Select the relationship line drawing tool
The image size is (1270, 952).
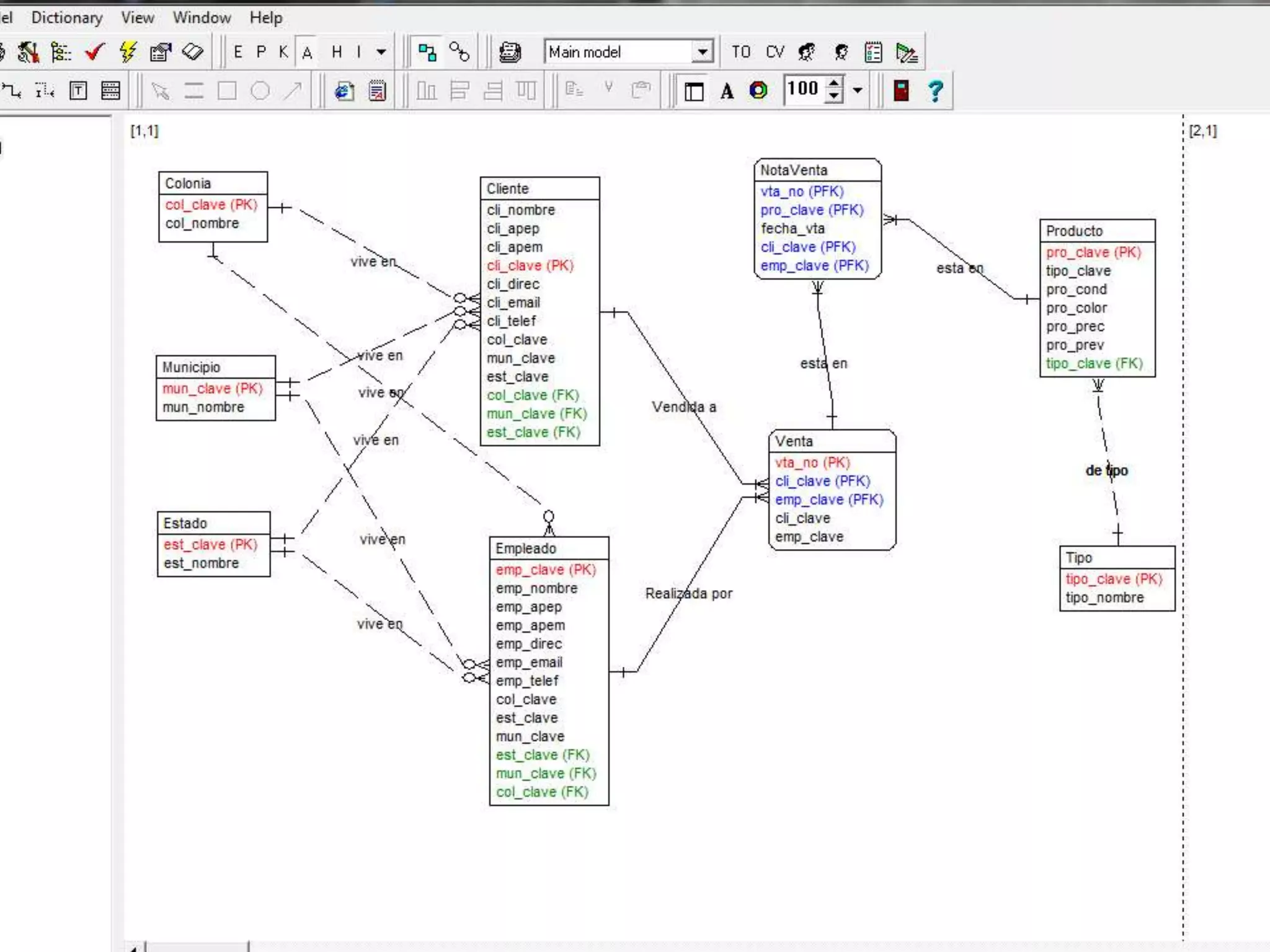(12, 91)
